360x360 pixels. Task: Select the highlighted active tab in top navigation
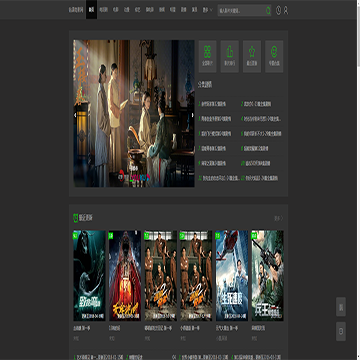click(x=91, y=10)
